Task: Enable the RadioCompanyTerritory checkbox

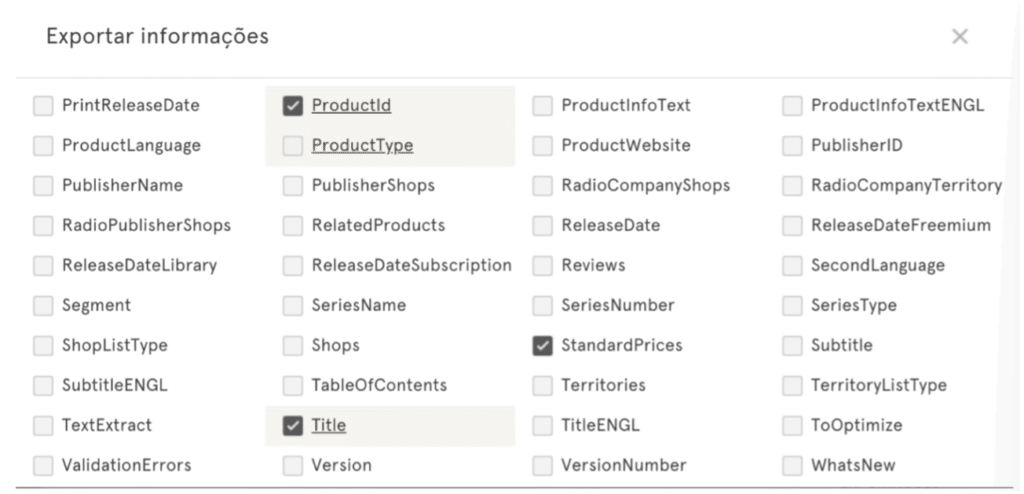Action: pos(793,186)
